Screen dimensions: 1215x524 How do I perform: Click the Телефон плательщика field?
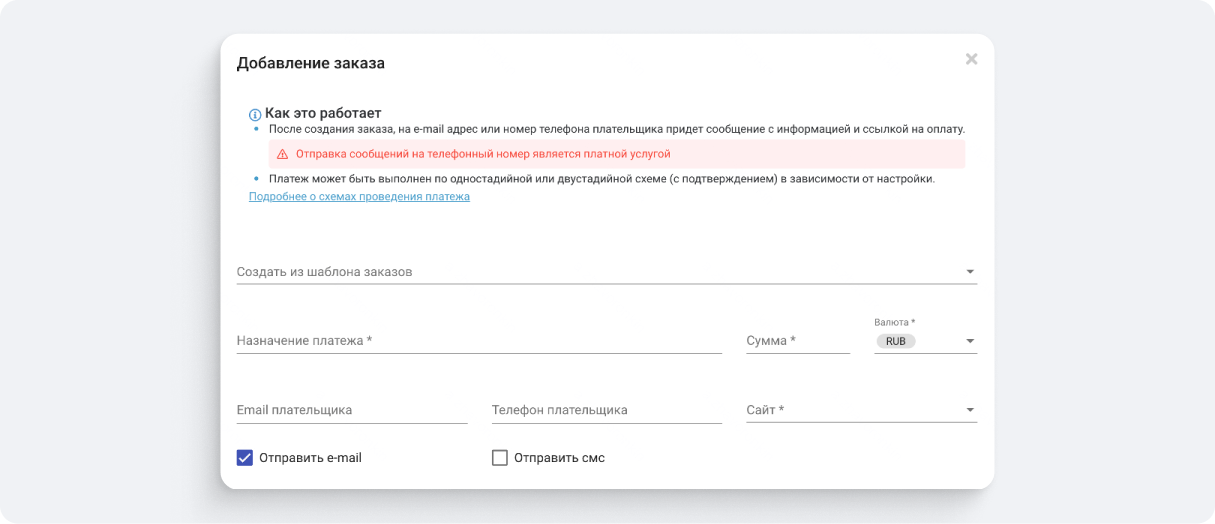pyautogui.click(x=606, y=410)
